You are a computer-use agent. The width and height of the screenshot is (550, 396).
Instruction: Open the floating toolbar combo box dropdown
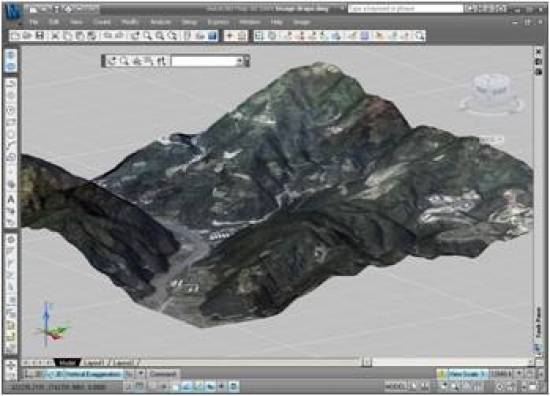[240, 61]
